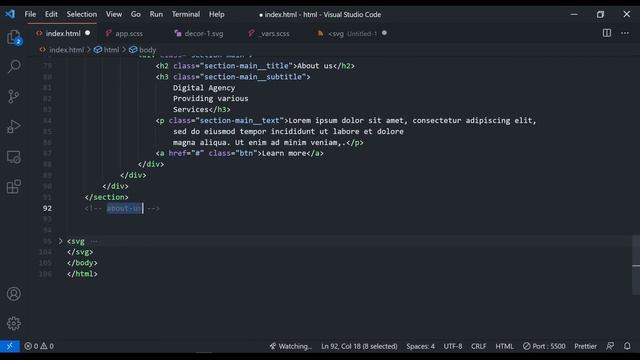The height and width of the screenshot is (360, 640).
Task: Change end of line sequence CRLF
Action: pos(478,346)
